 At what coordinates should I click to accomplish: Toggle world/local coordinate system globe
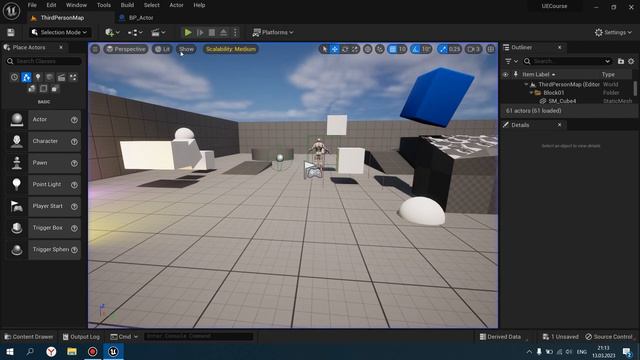368,49
